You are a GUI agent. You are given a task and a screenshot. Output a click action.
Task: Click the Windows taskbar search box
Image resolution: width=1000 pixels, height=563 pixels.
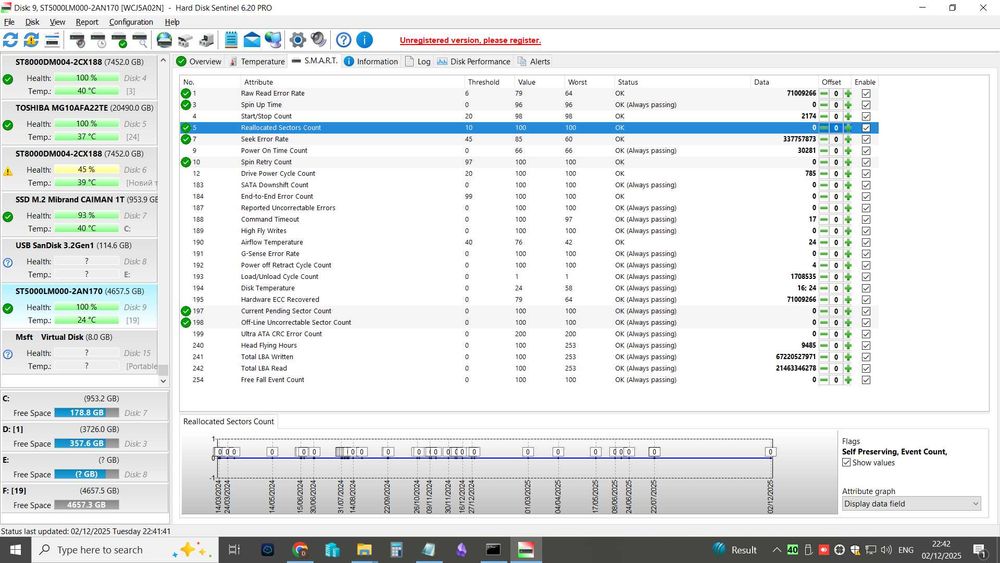100,550
